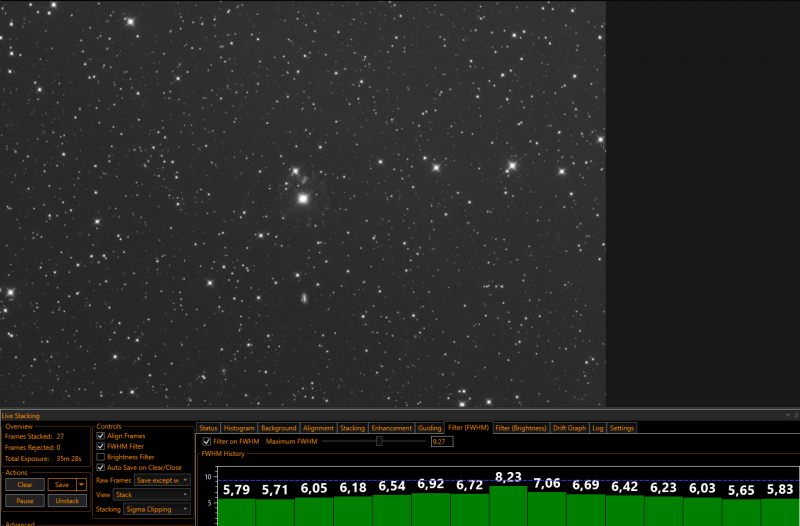The width and height of the screenshot is (800, 526).
Task: Open the Background tab
Action: pyautogui.click(x=279, y=428)
